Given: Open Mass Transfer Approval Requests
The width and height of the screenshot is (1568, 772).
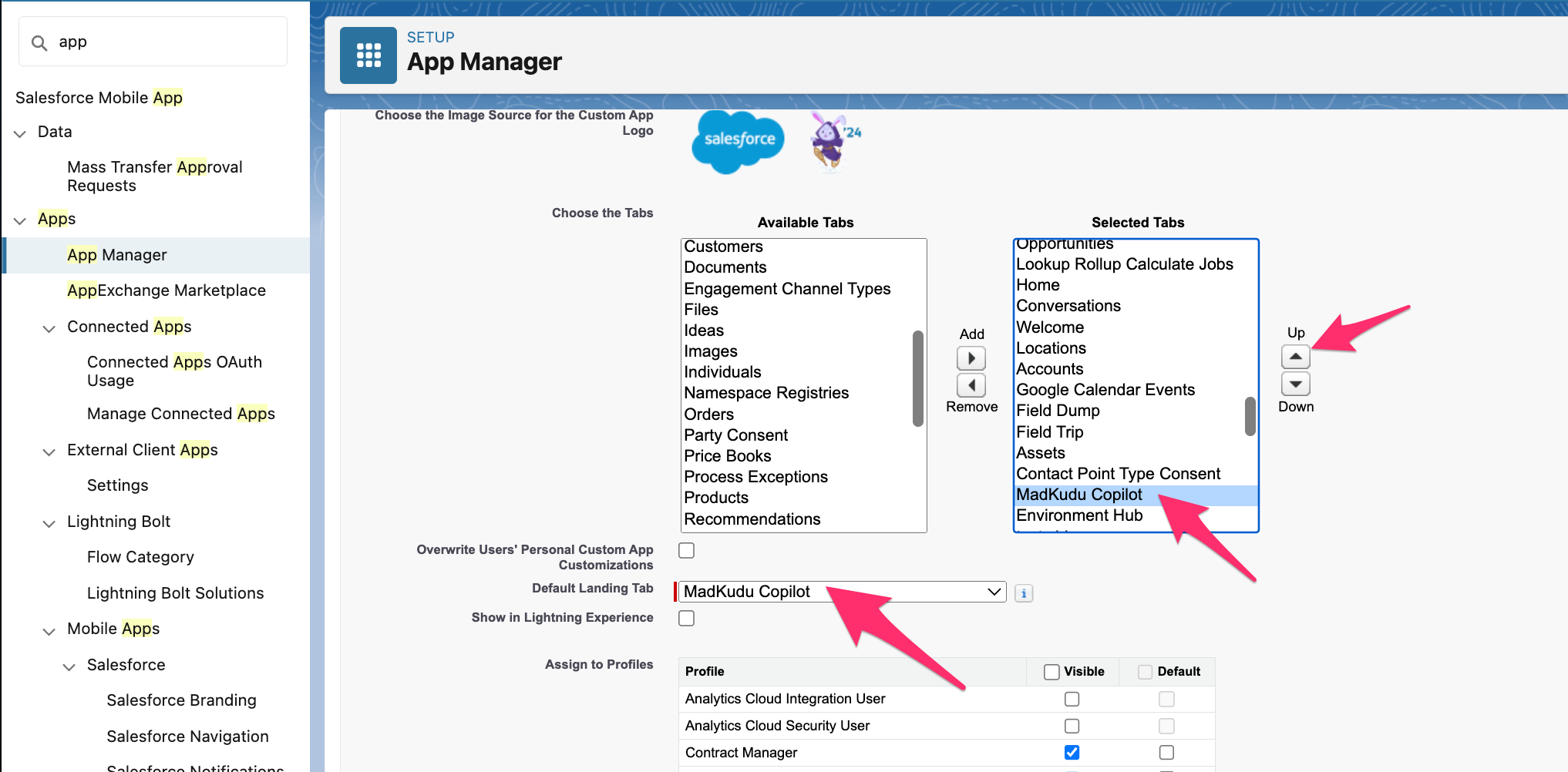Looking at the screenshot, I should coord(154,176).
